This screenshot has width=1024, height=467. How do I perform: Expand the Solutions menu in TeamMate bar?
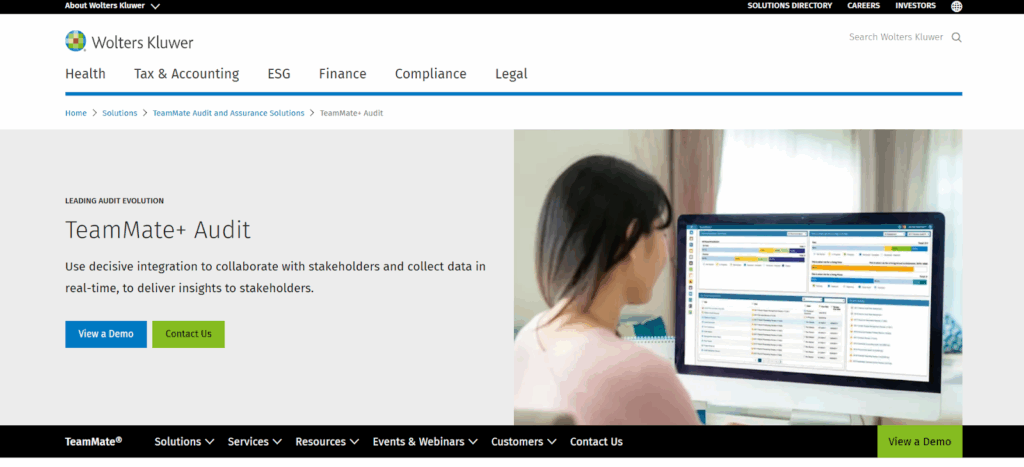184,441
